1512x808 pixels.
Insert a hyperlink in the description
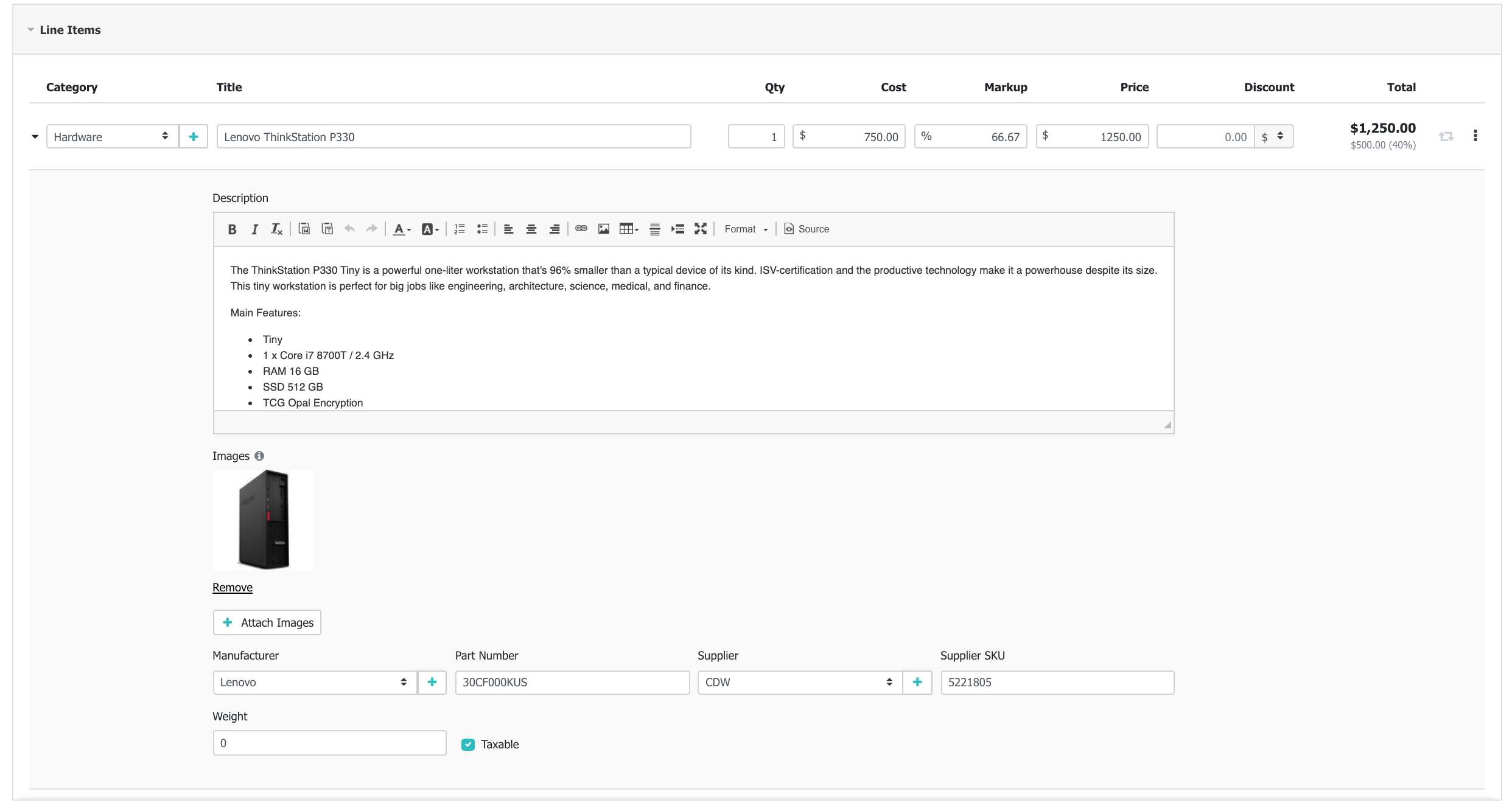581,229
